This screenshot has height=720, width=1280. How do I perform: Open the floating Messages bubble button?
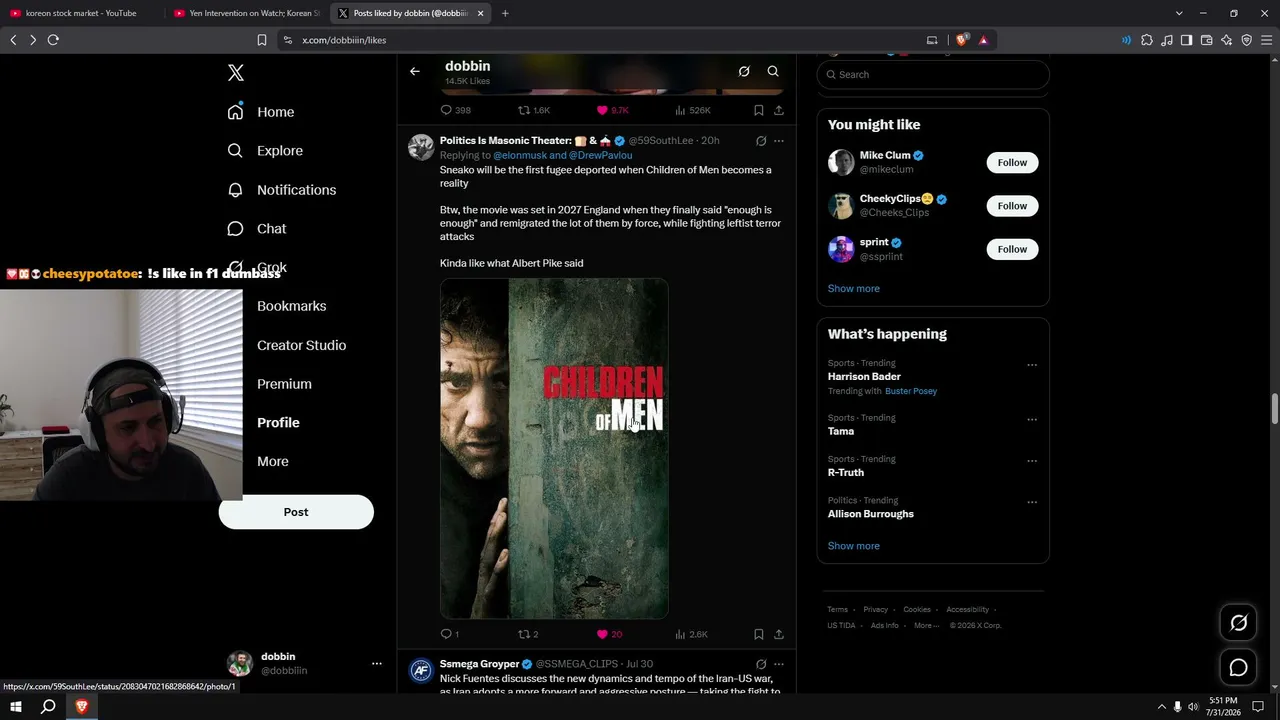[x=1238, y=667]
